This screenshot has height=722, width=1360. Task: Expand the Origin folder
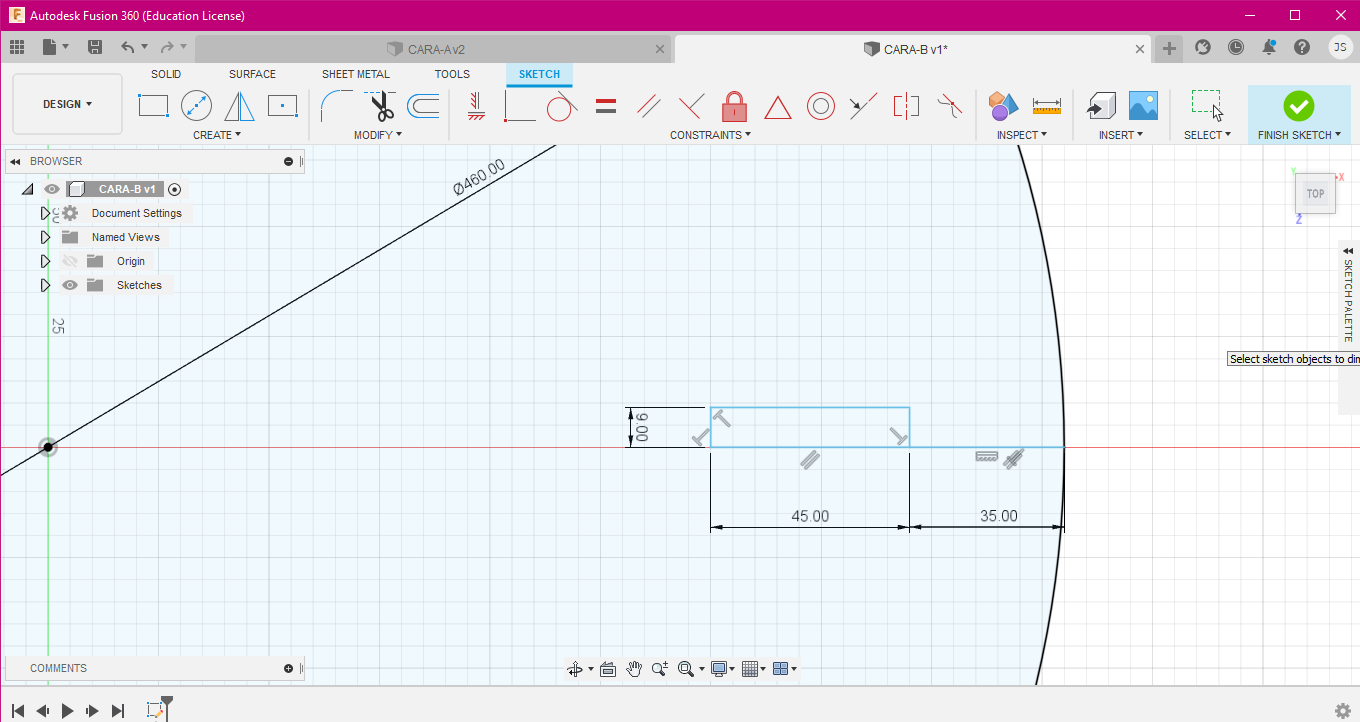click(x=45, y=261)
